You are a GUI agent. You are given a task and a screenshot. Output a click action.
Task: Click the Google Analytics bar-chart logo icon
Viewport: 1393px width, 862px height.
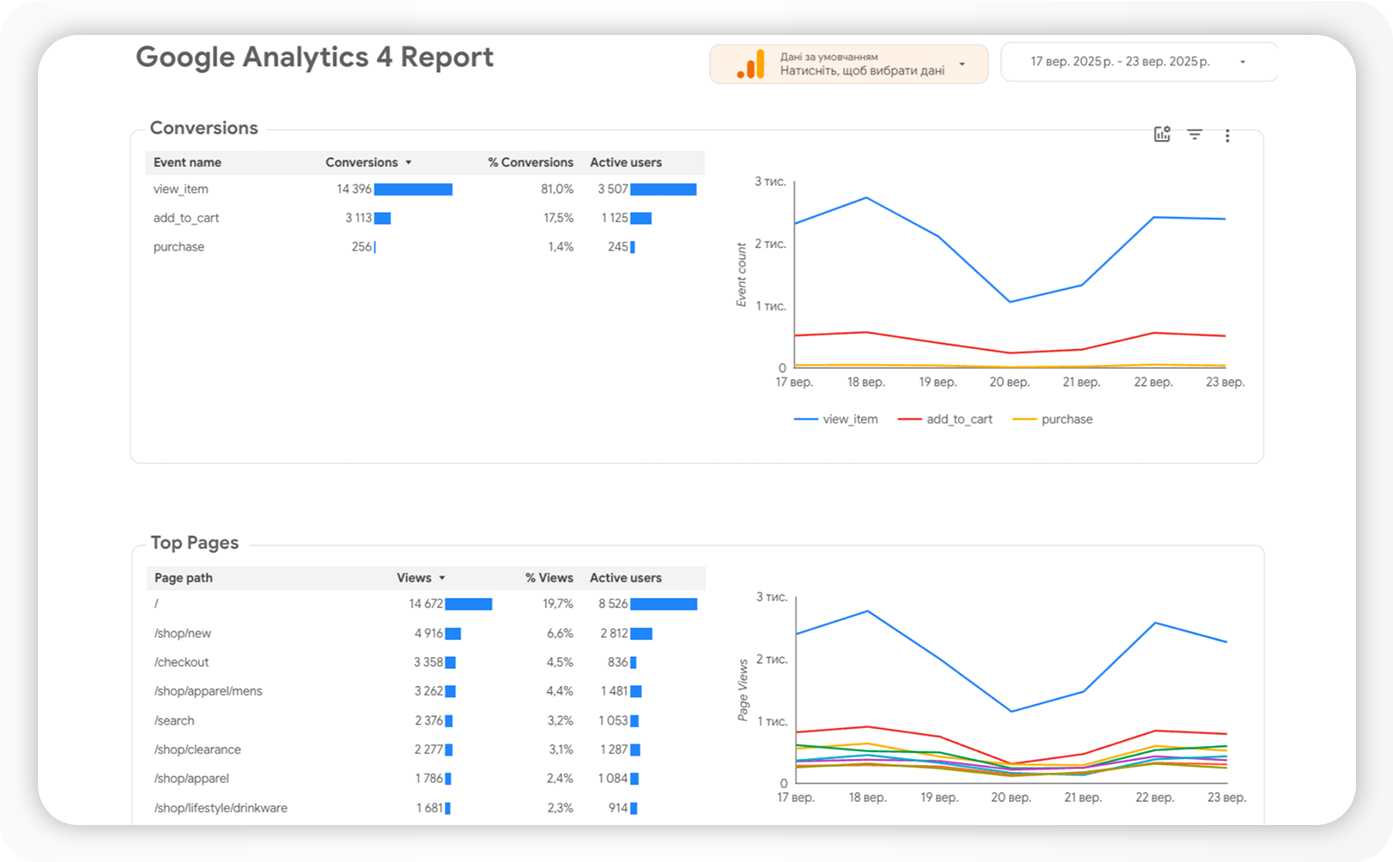point(751,64)
